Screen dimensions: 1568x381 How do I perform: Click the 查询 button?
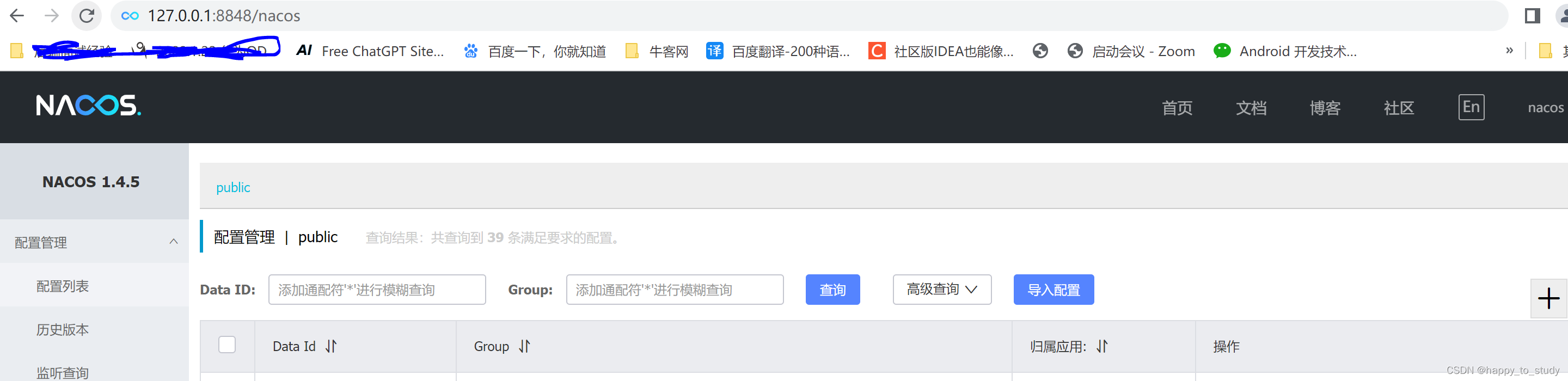pos(832,290)
